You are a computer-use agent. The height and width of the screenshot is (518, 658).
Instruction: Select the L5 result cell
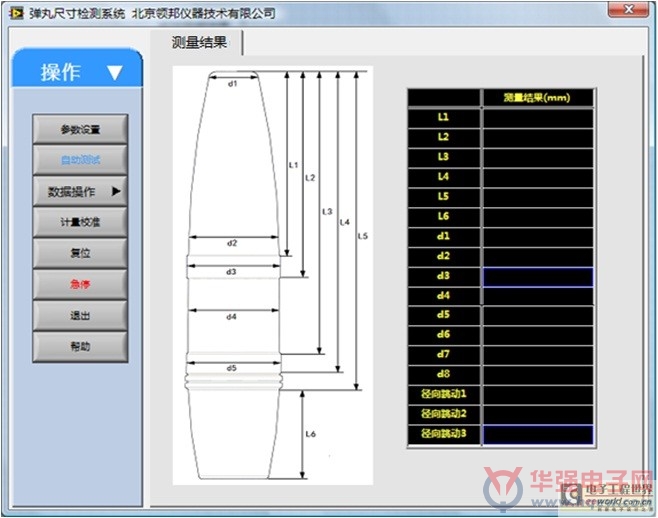tap(538, 196)
